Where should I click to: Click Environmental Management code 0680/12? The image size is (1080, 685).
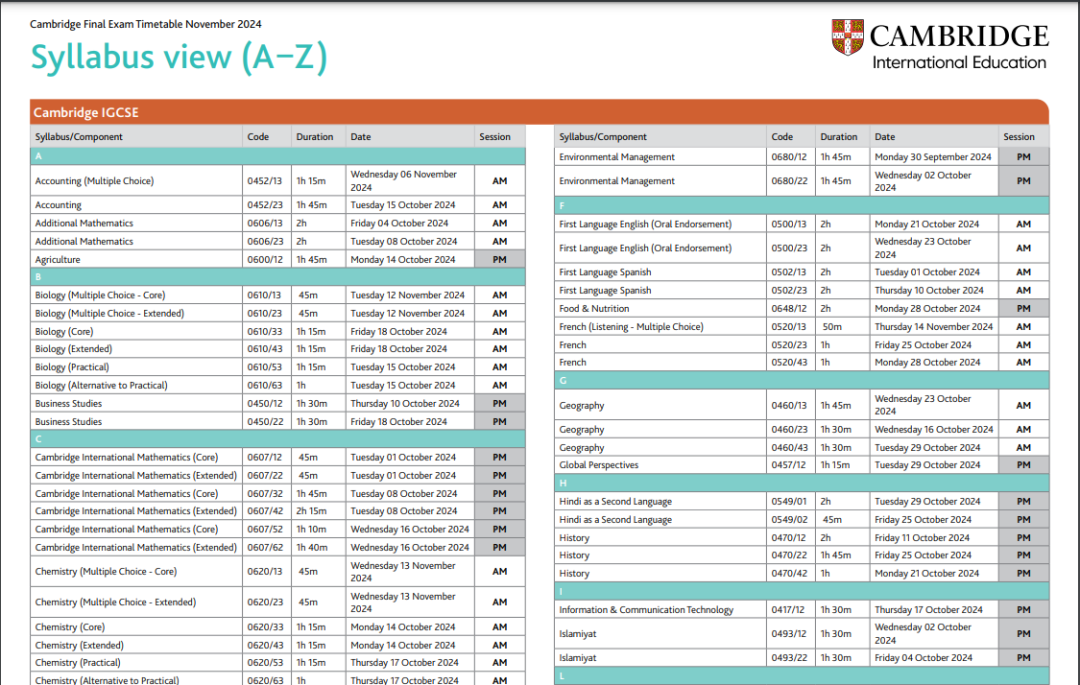(x=789, y=157)
